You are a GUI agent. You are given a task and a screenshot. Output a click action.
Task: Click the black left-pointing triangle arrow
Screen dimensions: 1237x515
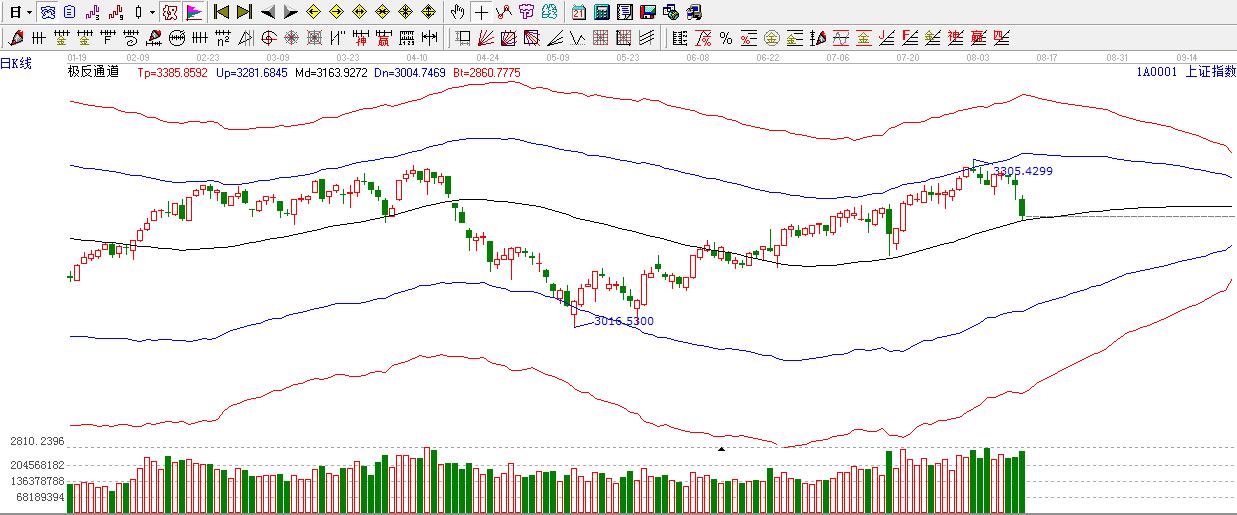pos(268,12)
